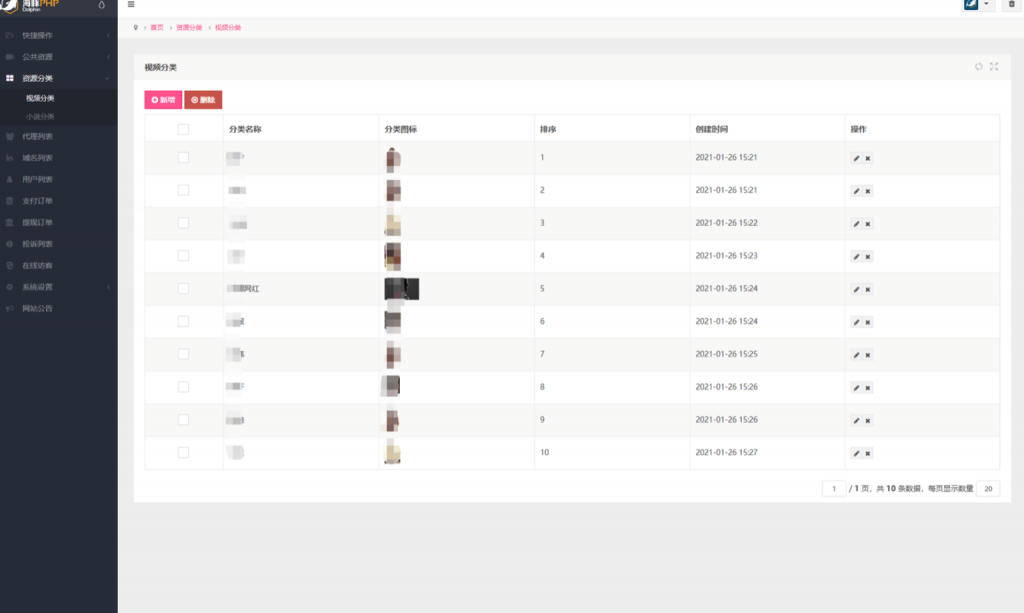
Task: Refresh the 视频分类 panel
Action: pos(979,67)
